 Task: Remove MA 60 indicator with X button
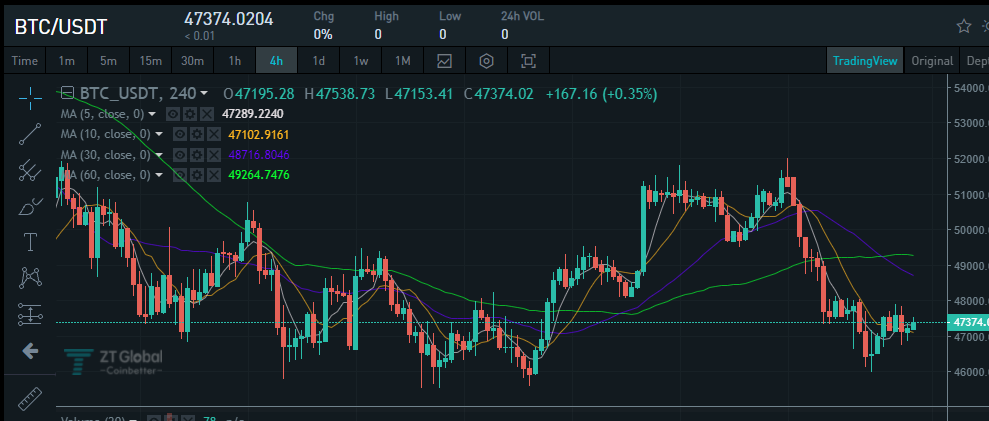(214, 175)
